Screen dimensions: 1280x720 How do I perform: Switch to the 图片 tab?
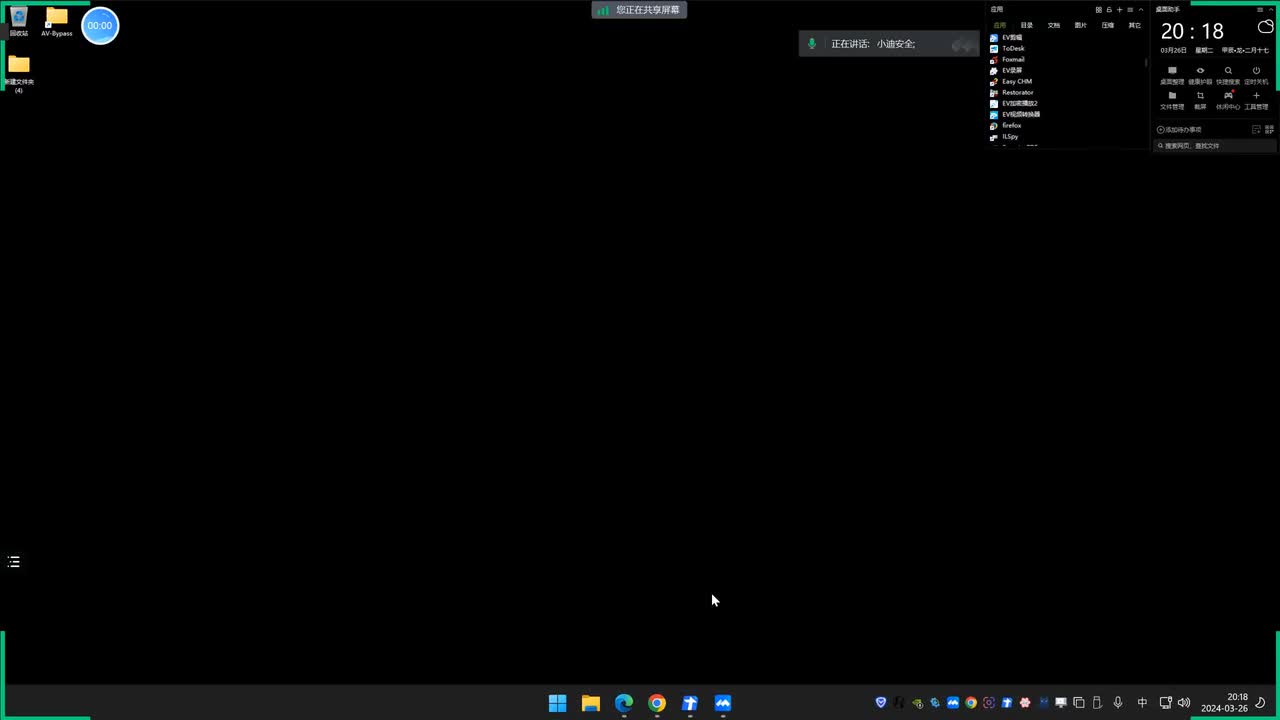1080,25
